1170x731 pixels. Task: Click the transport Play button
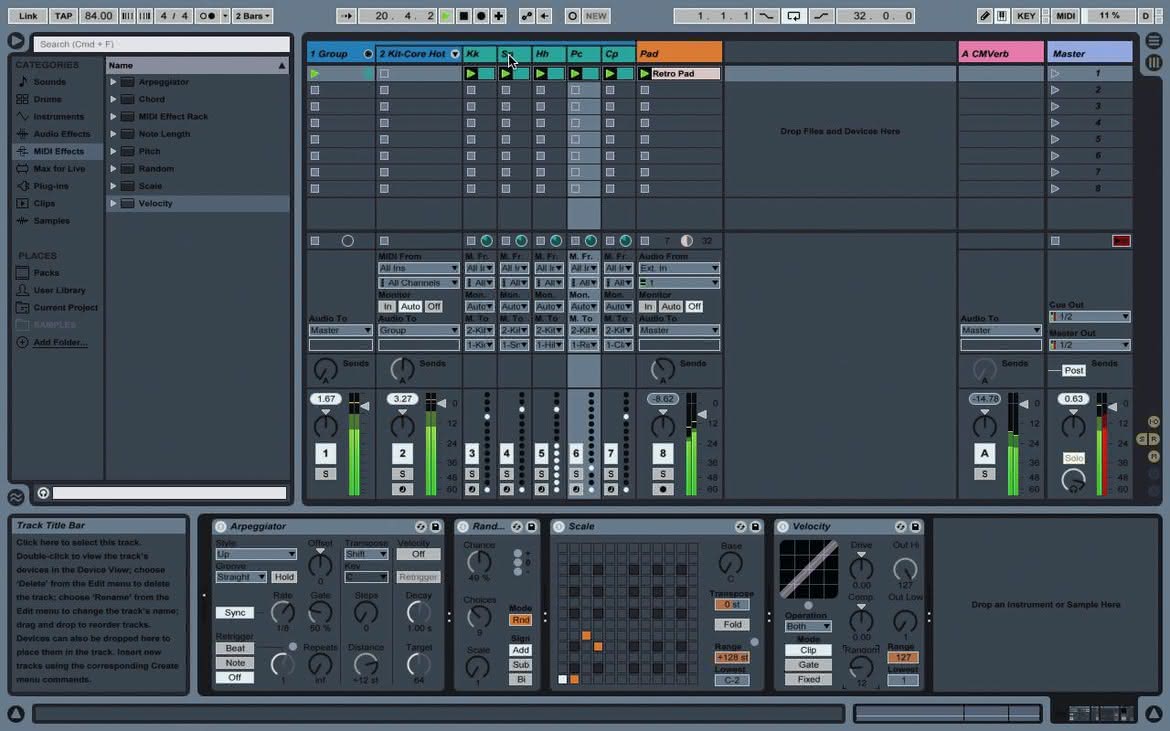445,16
